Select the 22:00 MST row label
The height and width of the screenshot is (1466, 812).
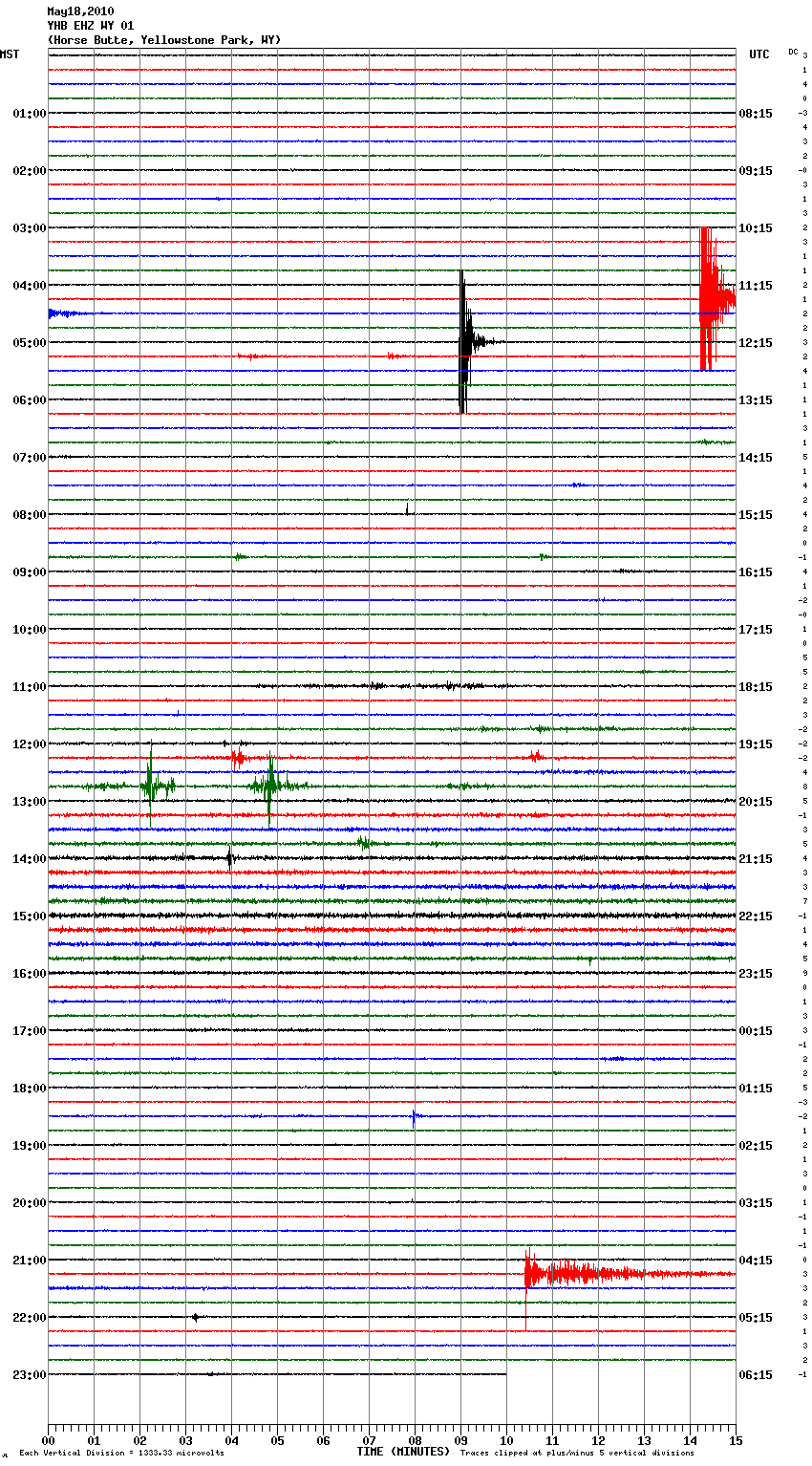click(30, 1318)
